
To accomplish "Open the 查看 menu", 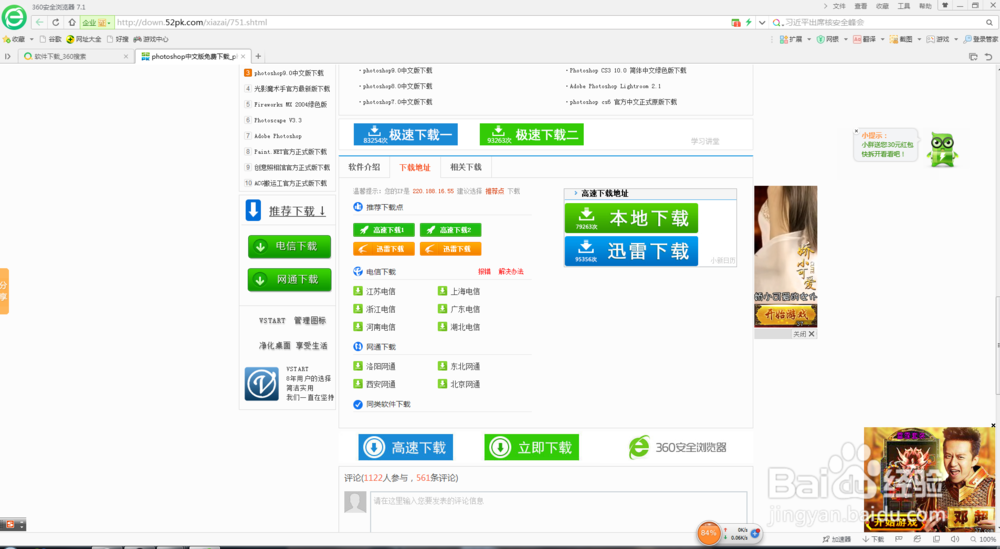I will (x=861, y=6).
